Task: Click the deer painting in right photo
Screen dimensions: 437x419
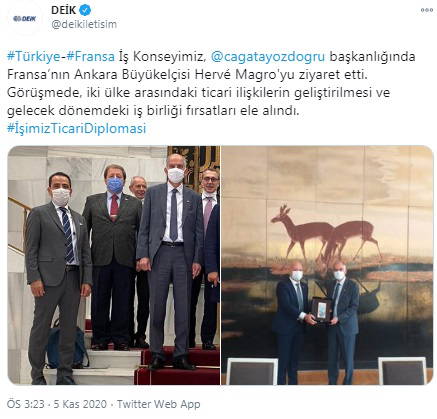Action: tap(325, 233)
